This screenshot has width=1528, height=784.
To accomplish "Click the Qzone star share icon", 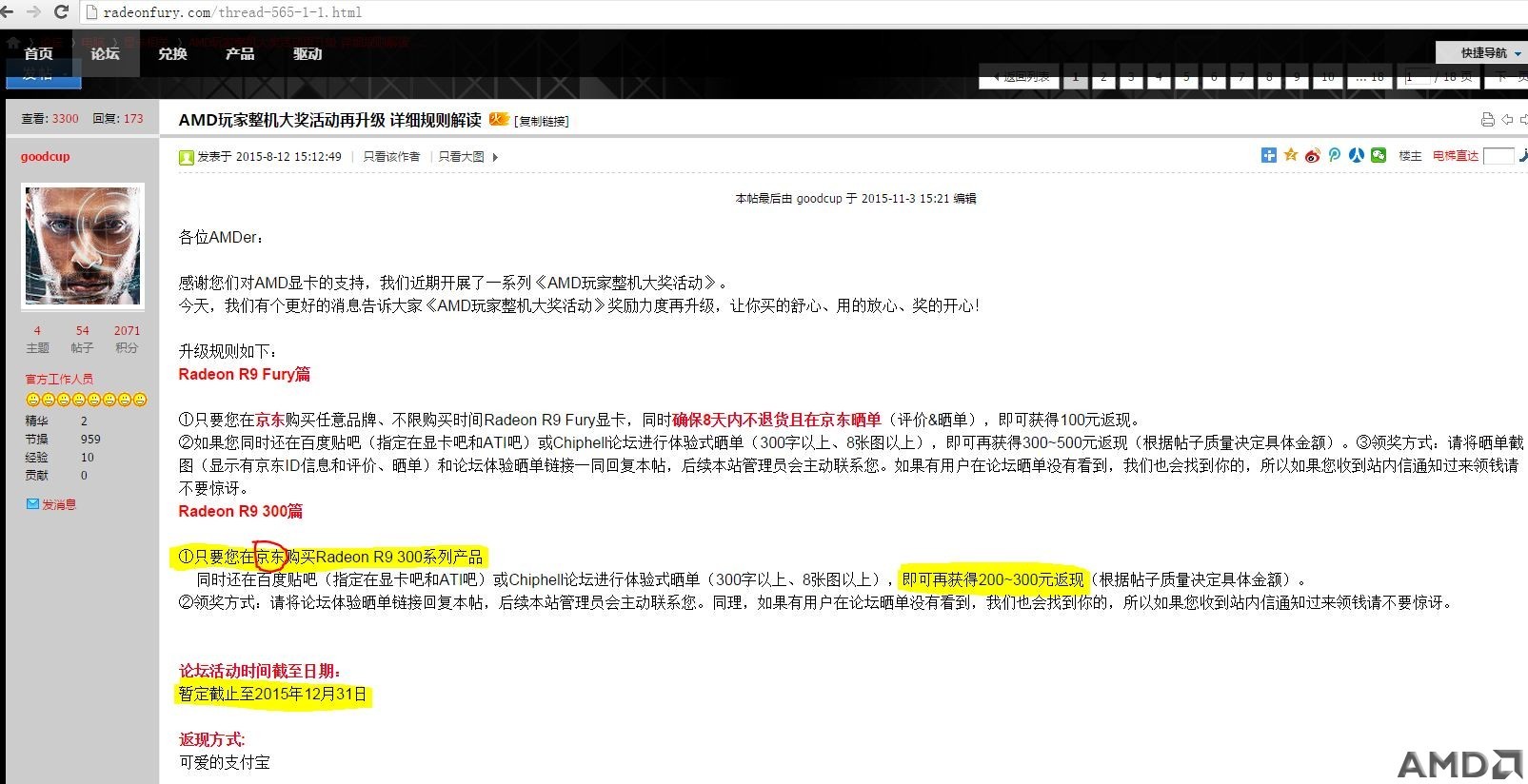I will coord(1291,155).
